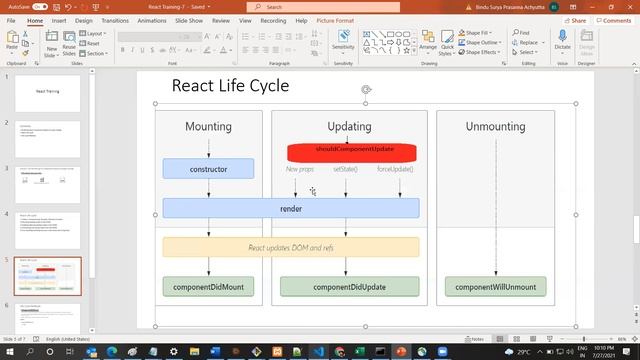The height and width of the screenshot is (360, 640).
Task: Open the Comments button
Action: click(x=614, y=20)
